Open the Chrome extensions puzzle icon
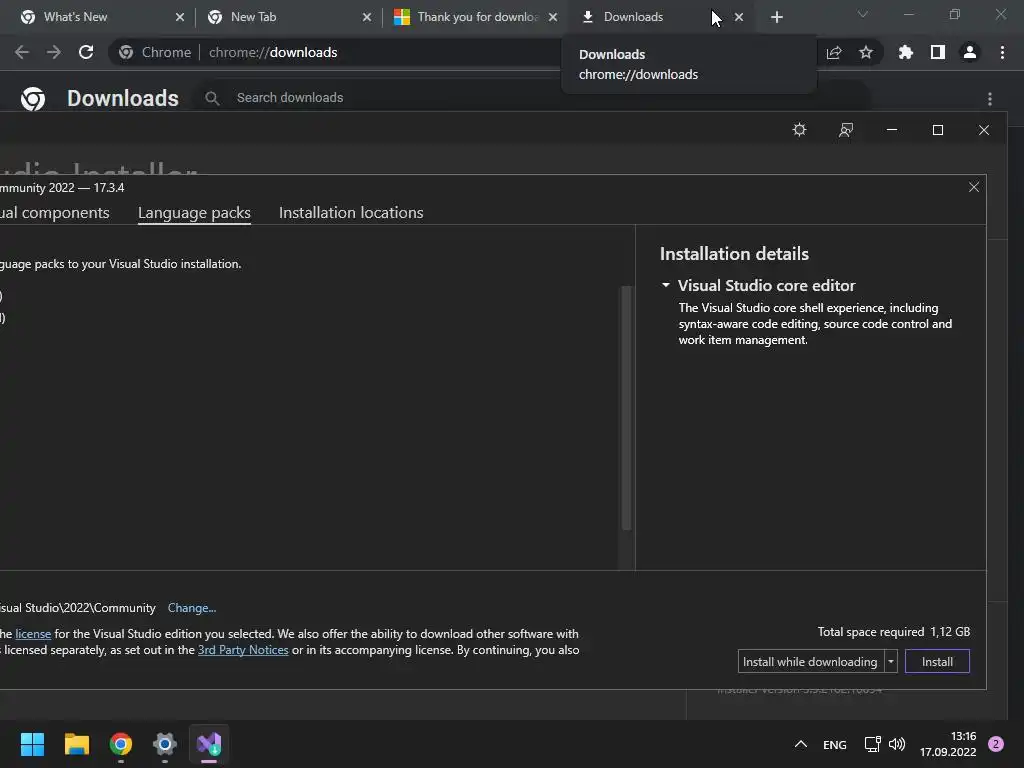Viewport: 1024px width, 768px height. click(905, 52)
